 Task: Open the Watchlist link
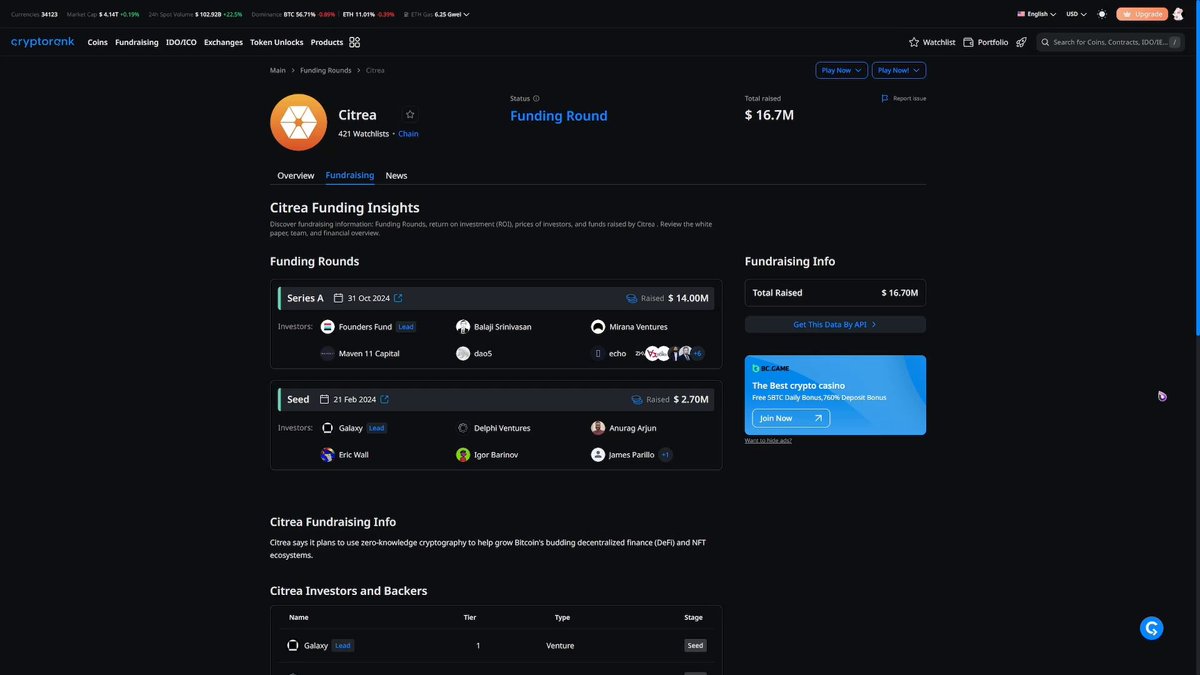point(932,42)
